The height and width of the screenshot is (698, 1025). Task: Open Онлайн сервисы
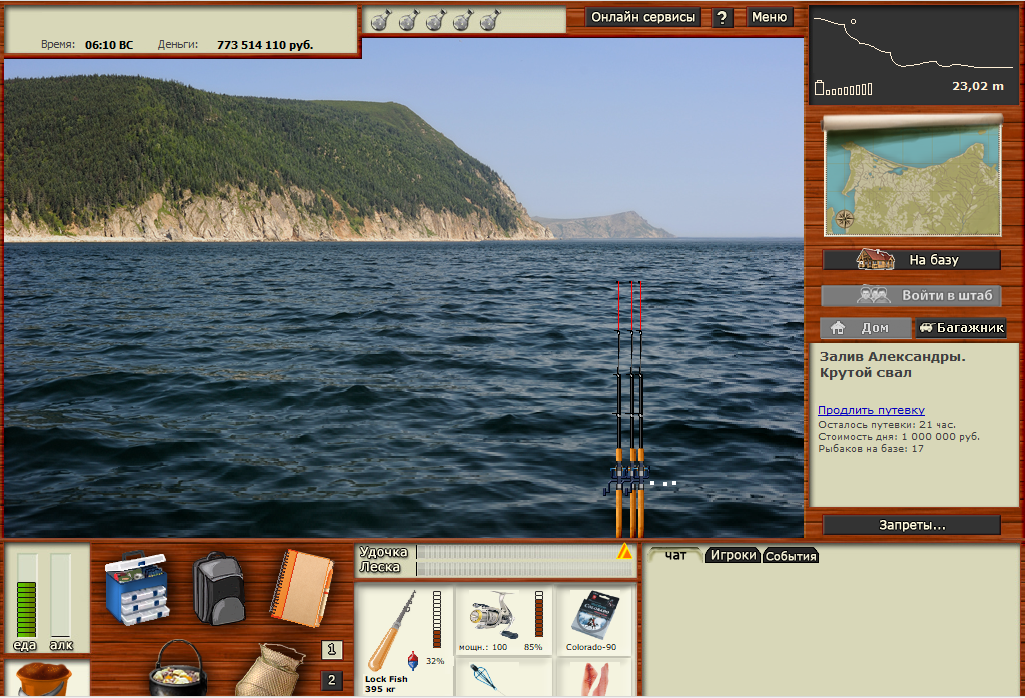(643, 18)
